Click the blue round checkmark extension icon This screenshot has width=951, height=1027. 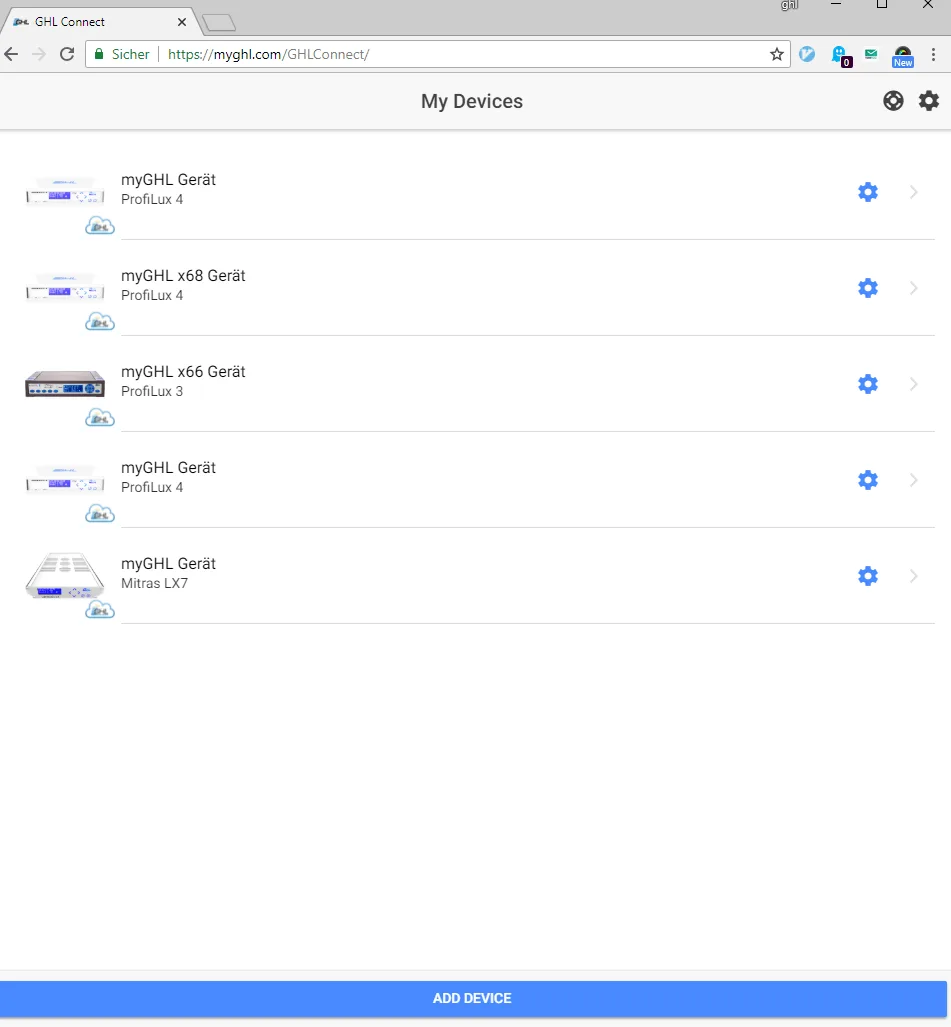[807, 54]
